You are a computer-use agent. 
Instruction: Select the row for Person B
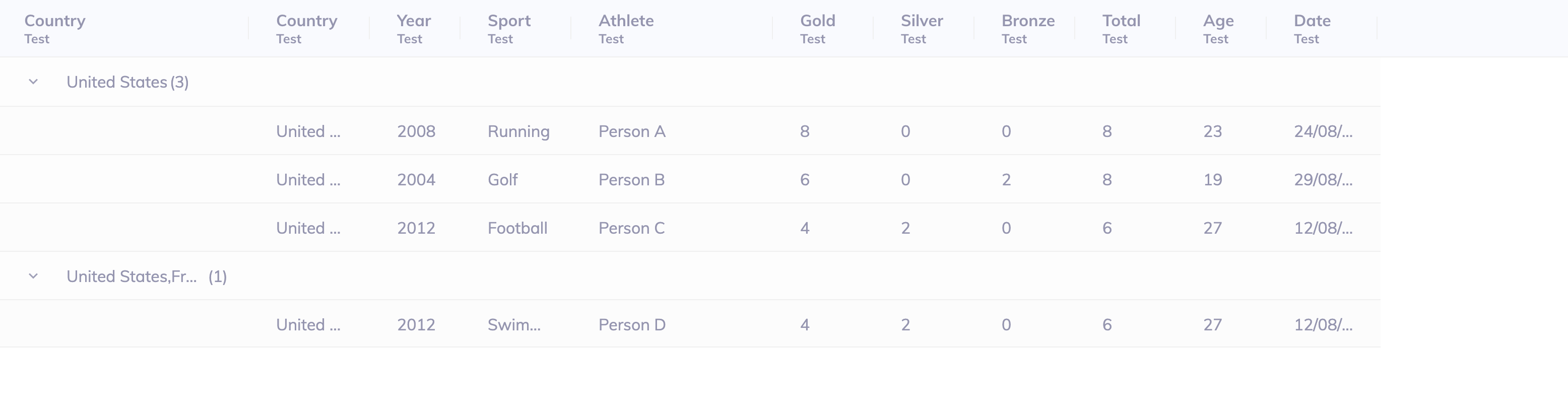coord(631,179)
